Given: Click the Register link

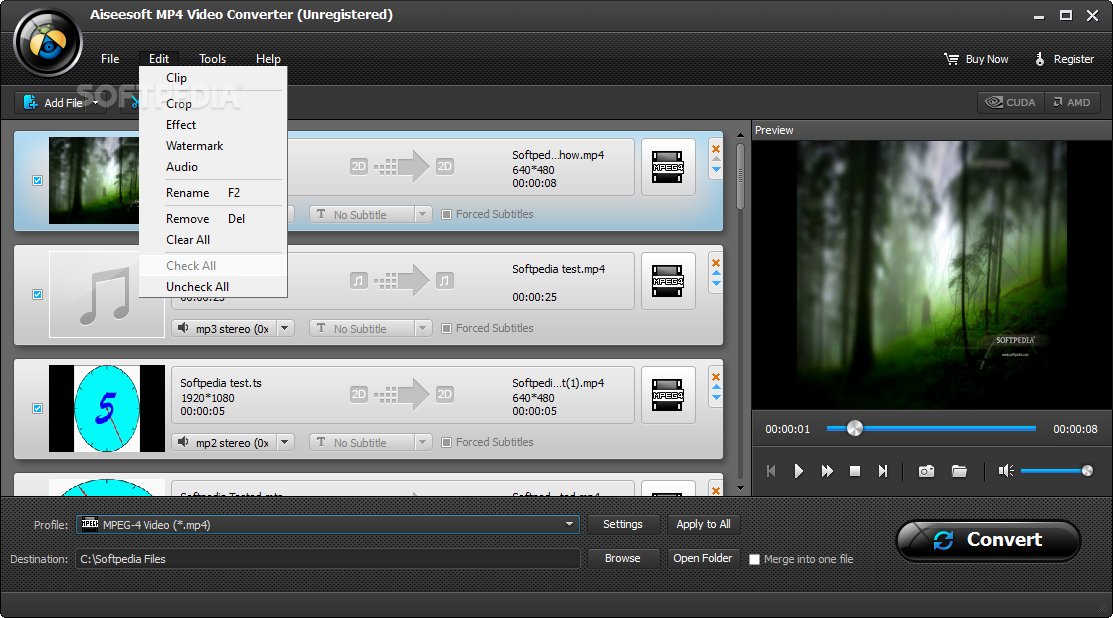Looking at the screenshot, I should pos(1064,60).
